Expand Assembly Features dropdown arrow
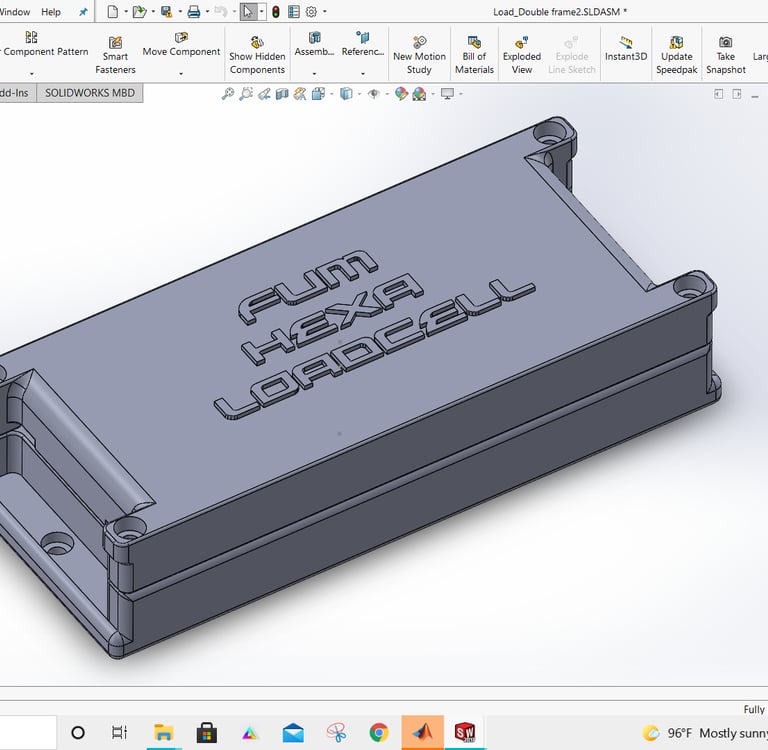 [x=314, y=74]
